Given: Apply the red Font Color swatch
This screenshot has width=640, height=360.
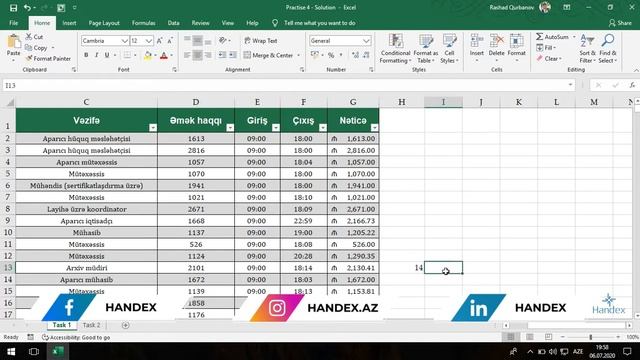Looking at the screenshot, I should 164,56.
